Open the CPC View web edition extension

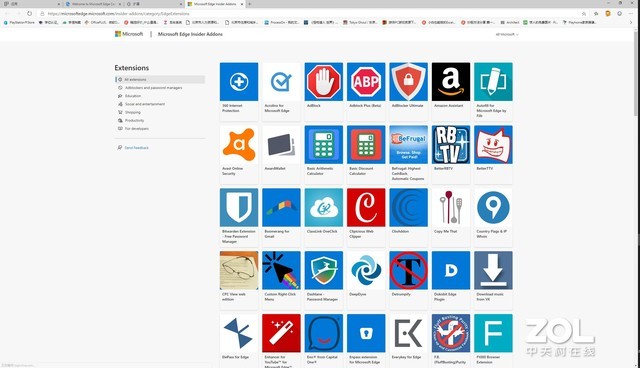239,279
